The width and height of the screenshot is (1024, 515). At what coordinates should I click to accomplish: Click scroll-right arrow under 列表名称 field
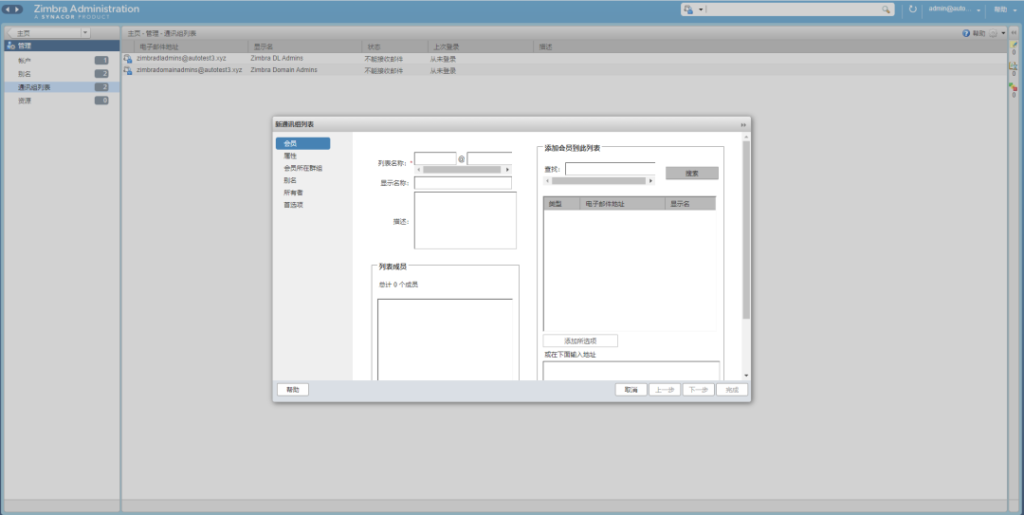point(507,170)
